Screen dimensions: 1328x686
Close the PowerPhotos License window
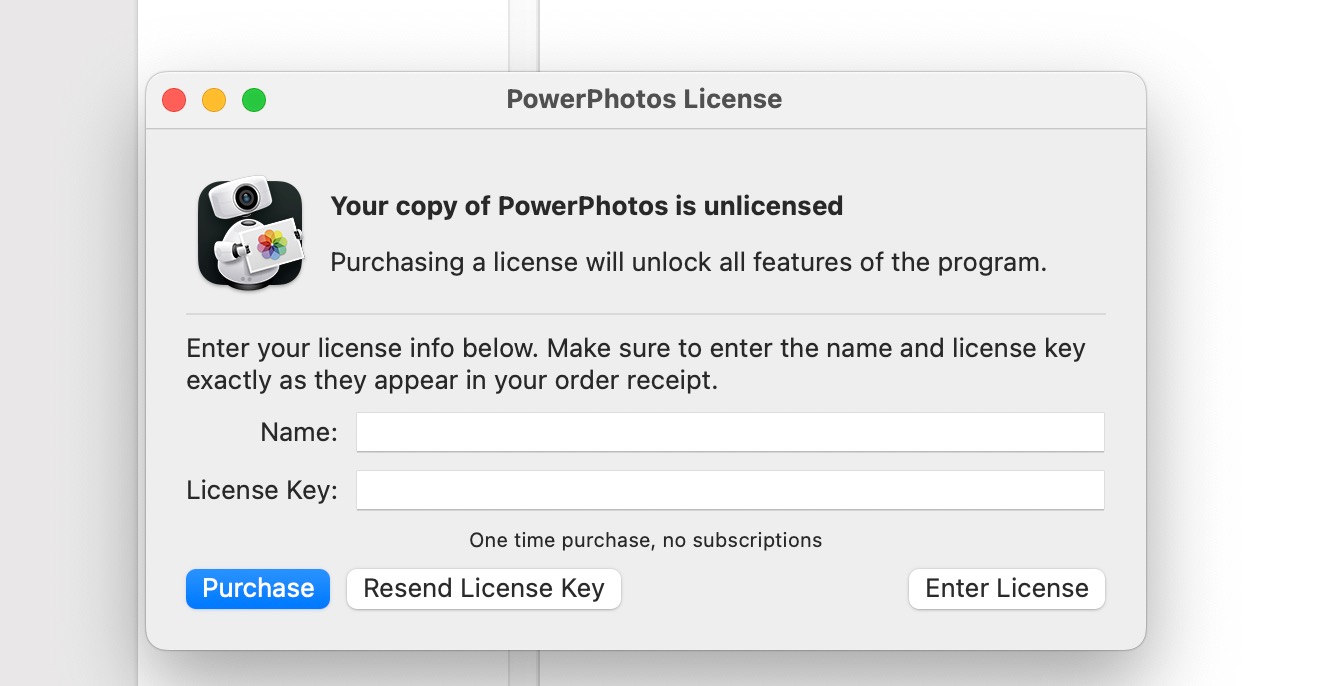tap(174, 100)
